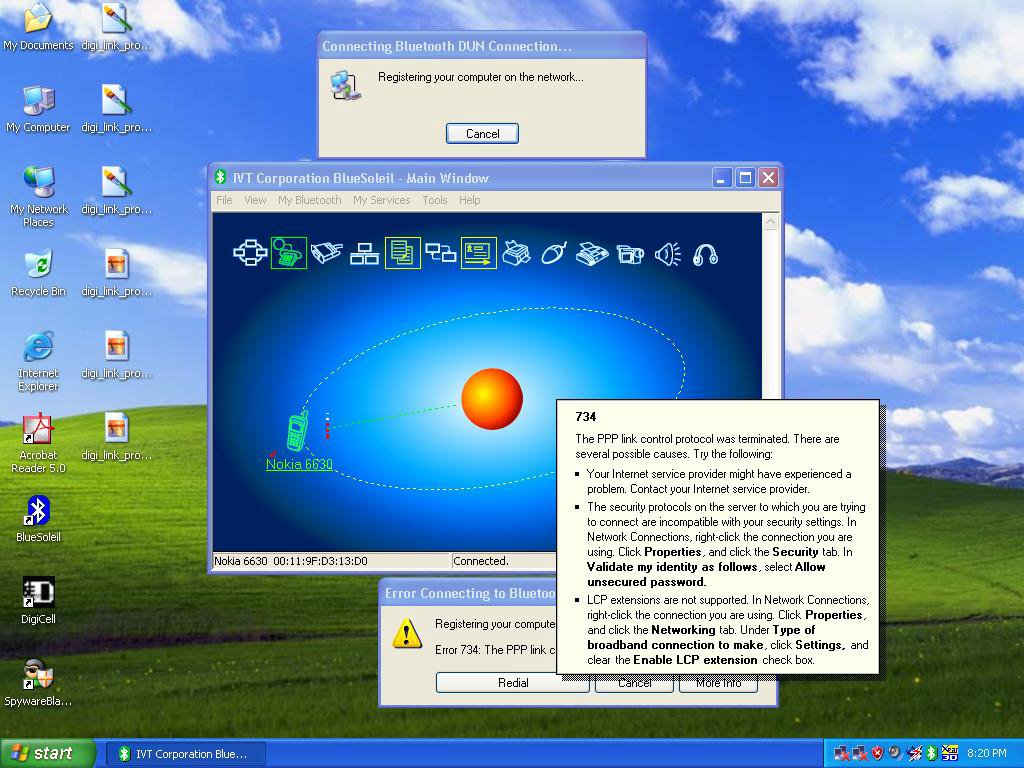
Task: Click the red security shield tray icon
Action: click(x=878, y=754)
